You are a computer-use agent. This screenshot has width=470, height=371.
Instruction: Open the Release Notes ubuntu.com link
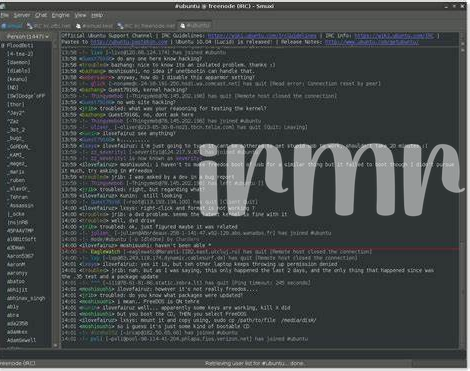(x=372, y=42)
